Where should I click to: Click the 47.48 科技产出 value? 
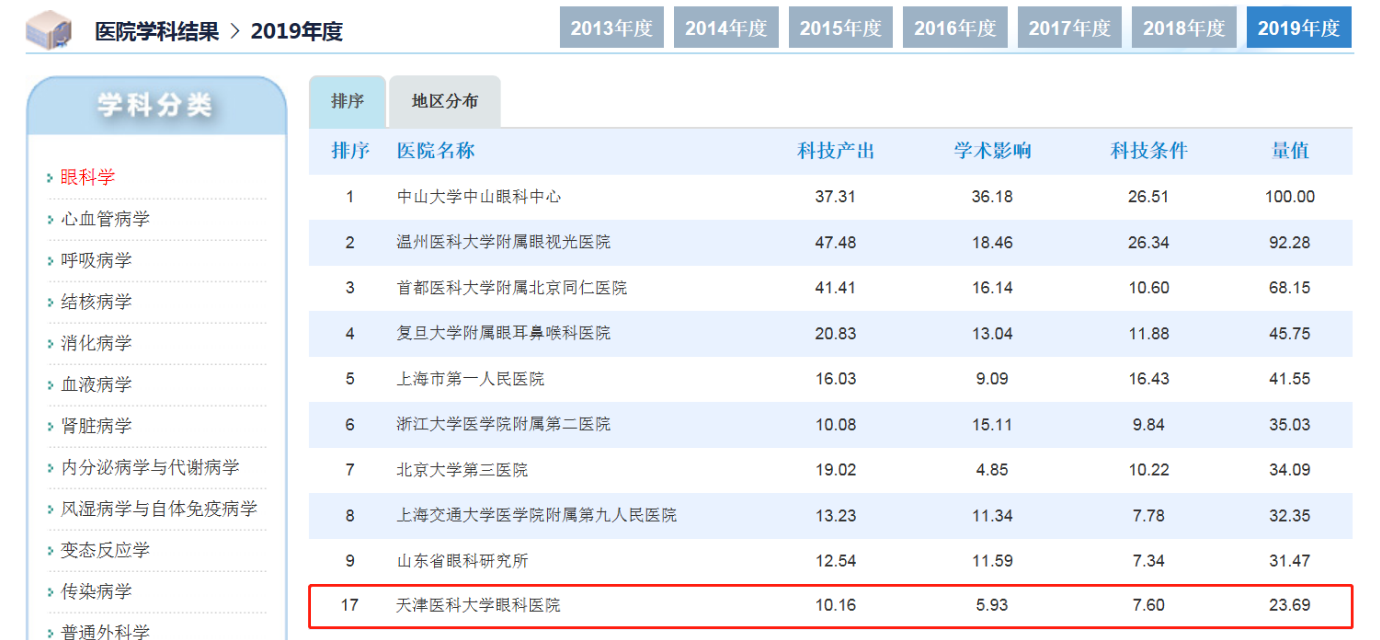[835, 242]
